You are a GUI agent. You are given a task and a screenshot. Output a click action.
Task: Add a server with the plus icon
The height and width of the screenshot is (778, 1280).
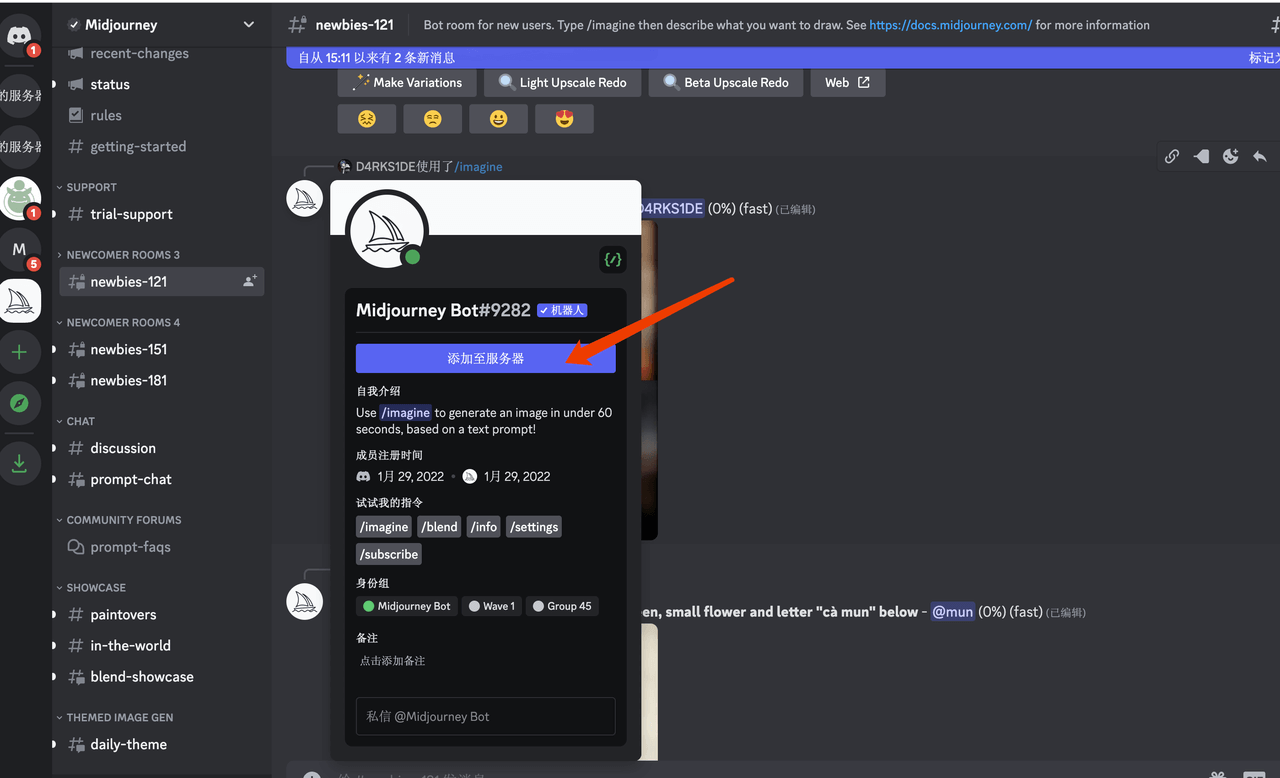point(19,352)
